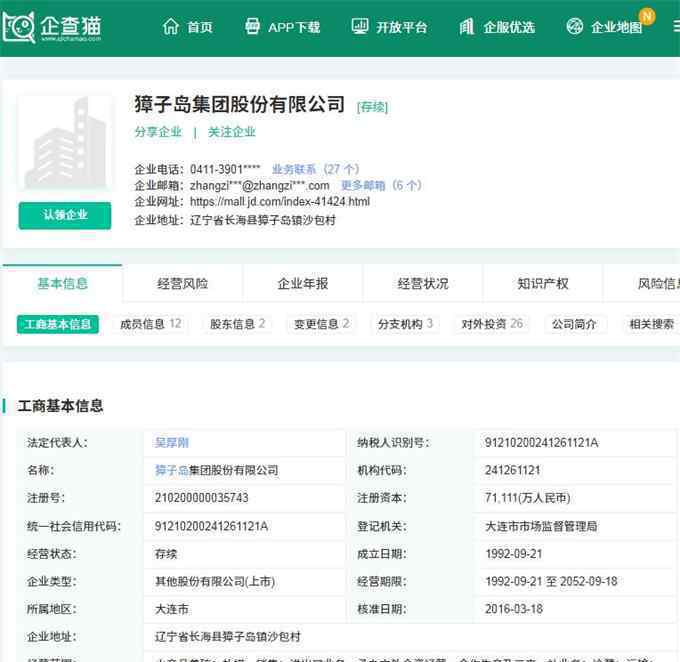Click 大连市市场监督管理局 registration authority value
The width and height of the screenshot is (680, 662).
pos(541,526)
